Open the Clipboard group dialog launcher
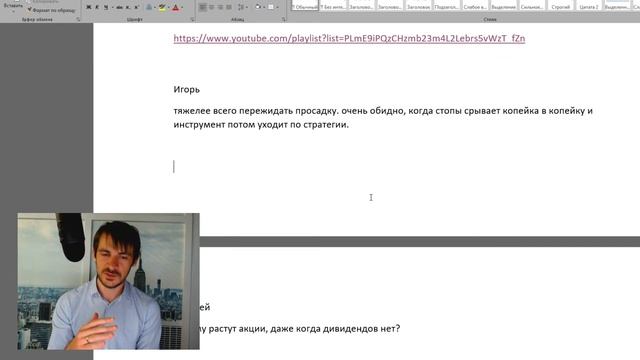 pyautogui.click(x=78, y=19)
